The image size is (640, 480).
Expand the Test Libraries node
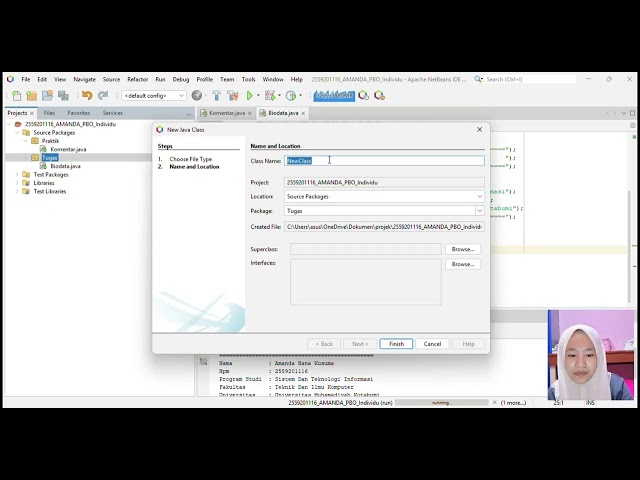pyautogui.click(x=17, y=191)
